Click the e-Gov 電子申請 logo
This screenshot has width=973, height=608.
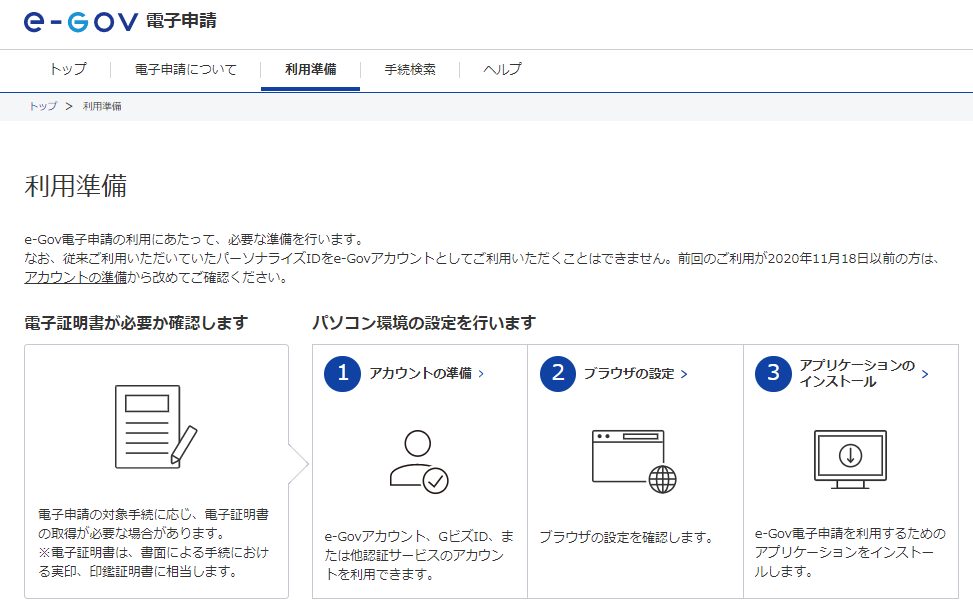[x=120, y=22]
